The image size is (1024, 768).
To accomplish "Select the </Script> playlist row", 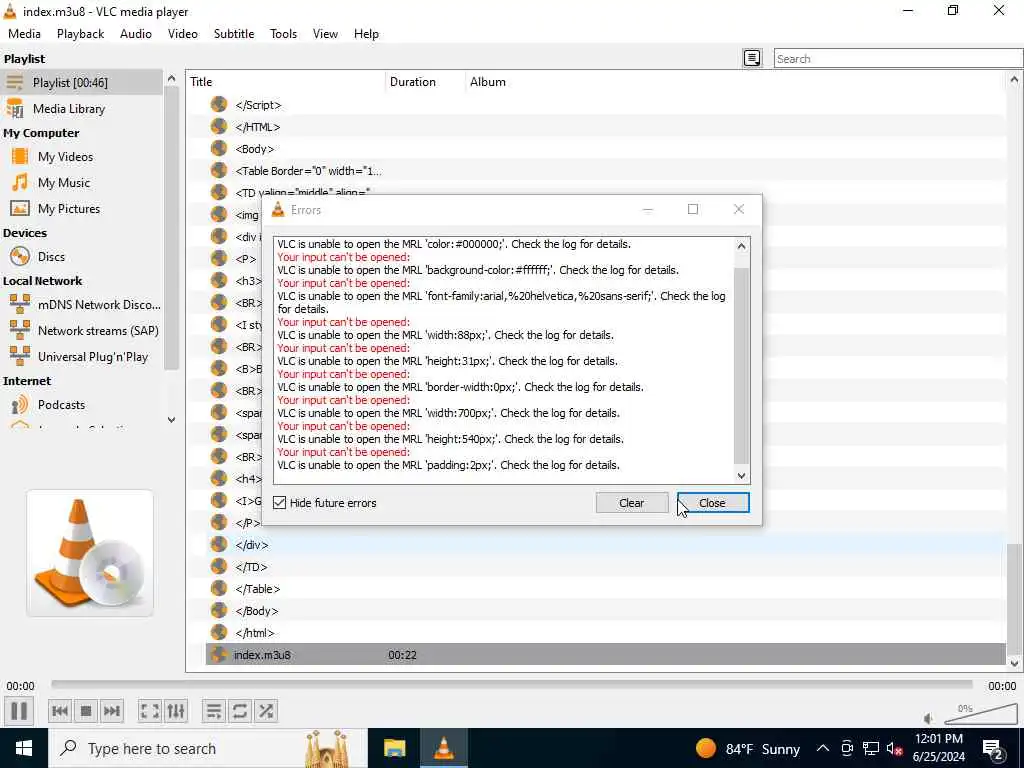I will pyautogui.click(x=605, y=104).
